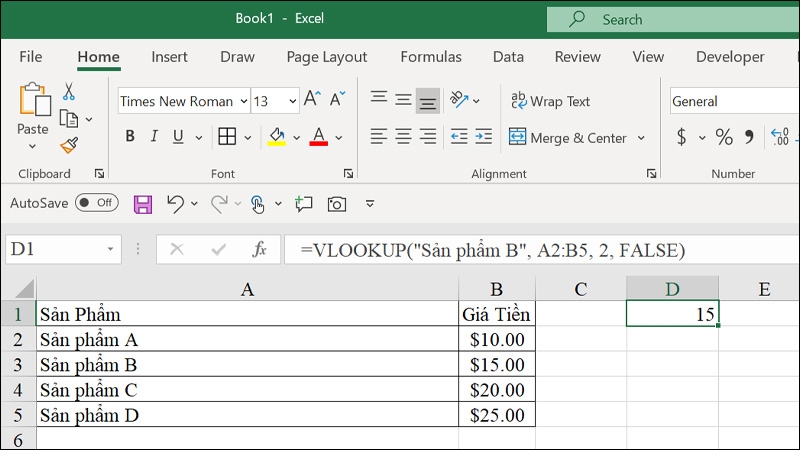Open the Merge & Center dropdown arrow
Screen dimensions: 800x450
[x=641, y=138]
